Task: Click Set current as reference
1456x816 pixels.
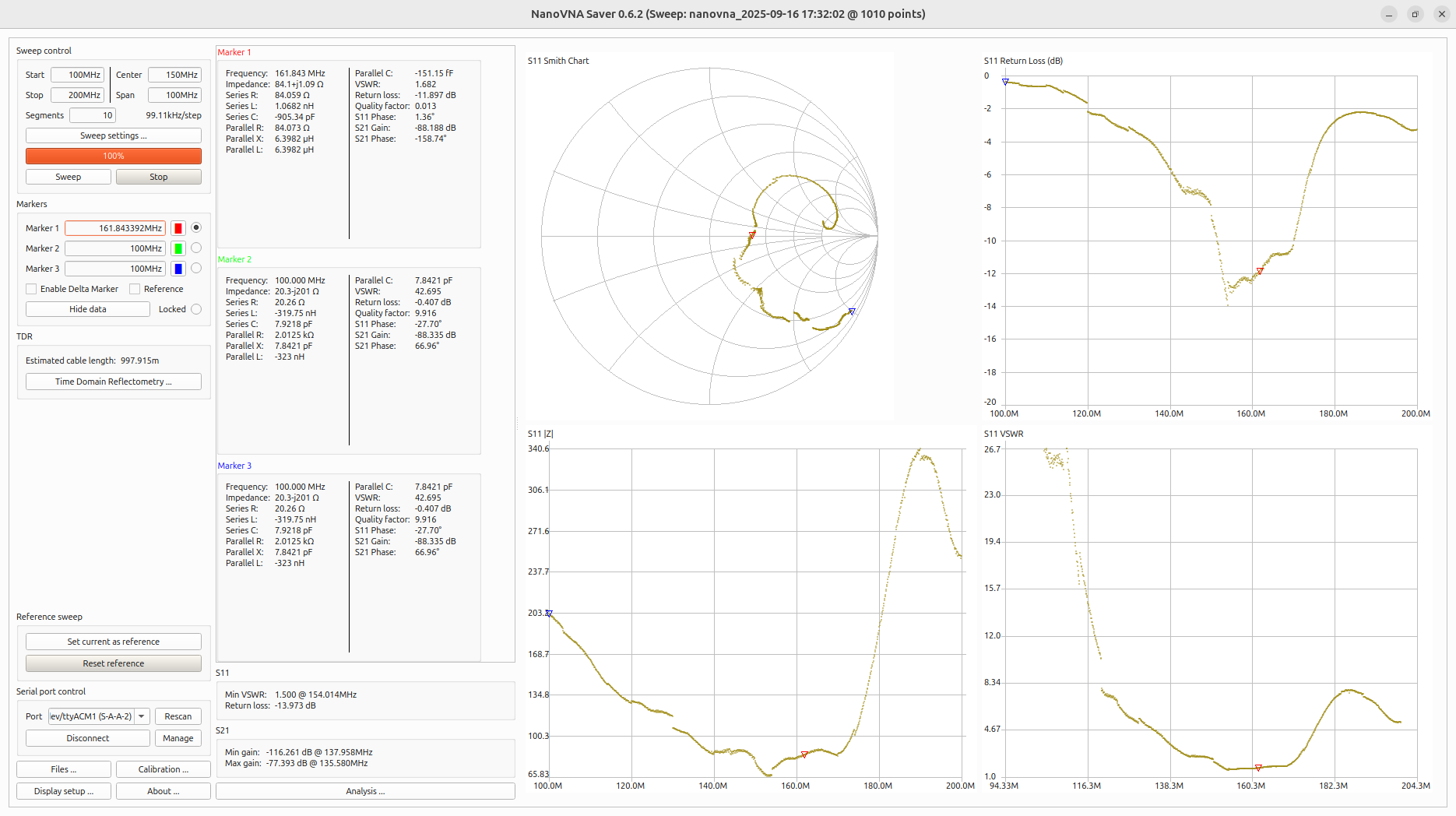Action: tap(114, 642)
